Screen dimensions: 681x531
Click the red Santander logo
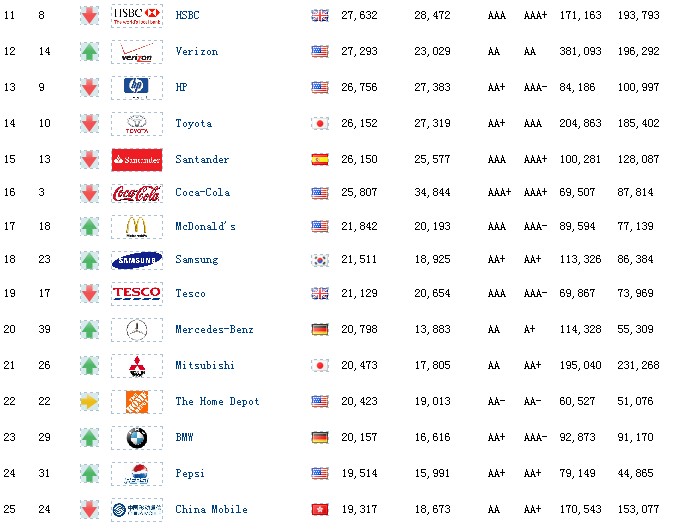[x=137, y=160]
